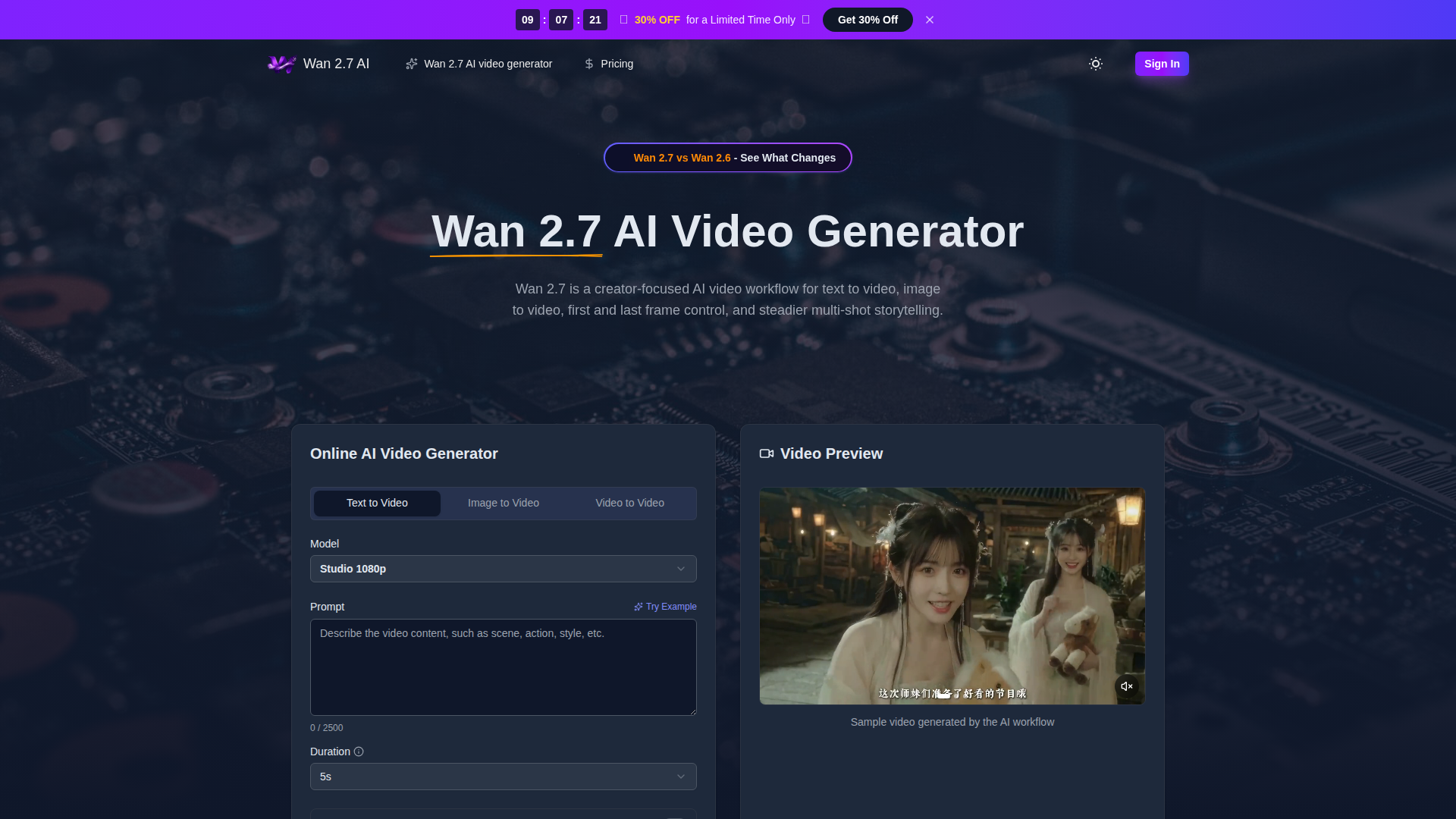This screenshot has width=1456, height=819.
Task: Select the Text to Video tab
Action: click(x=377, y=503)
